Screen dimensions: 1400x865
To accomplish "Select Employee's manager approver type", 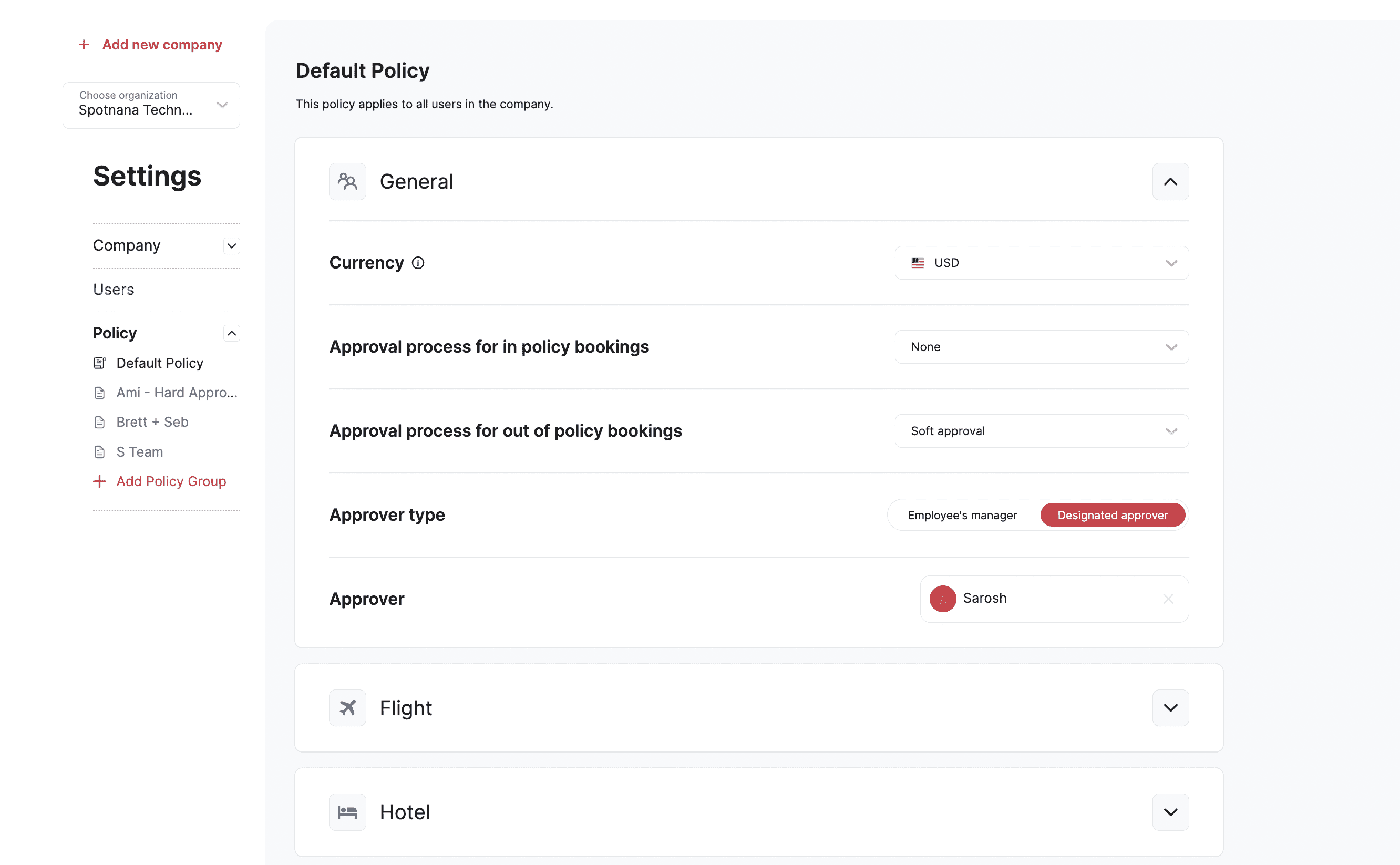I will point(962,515).
